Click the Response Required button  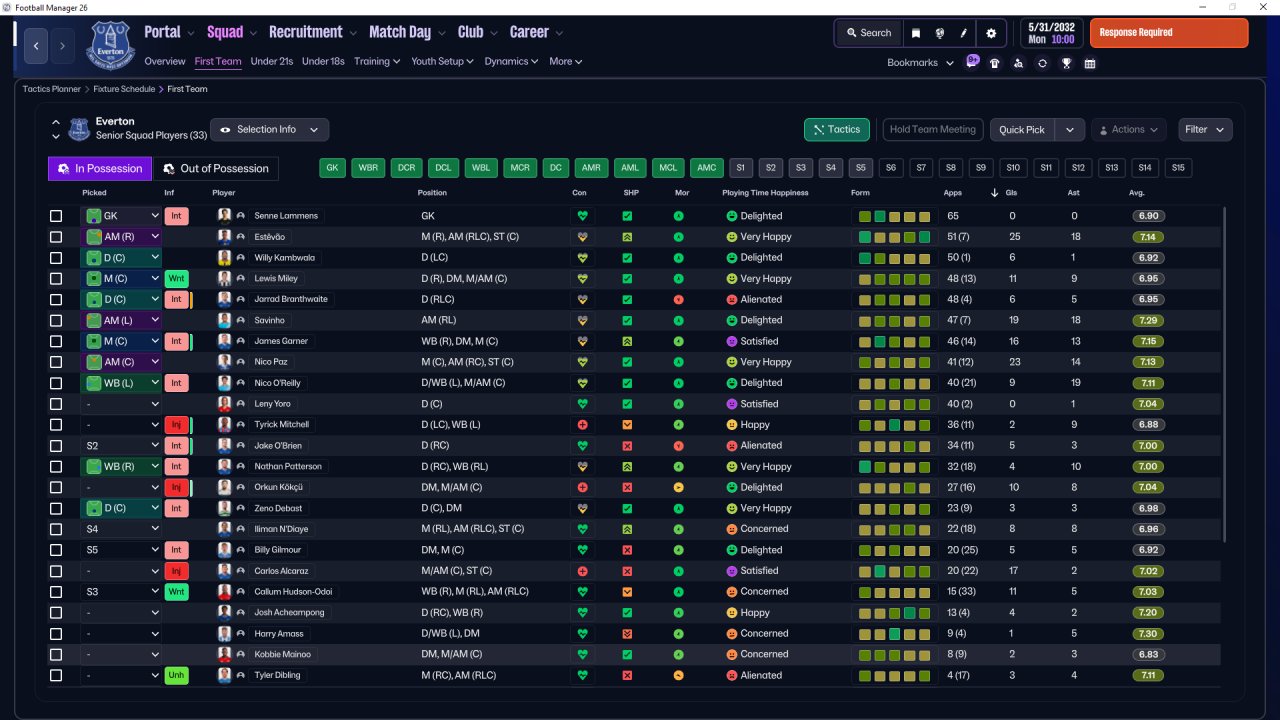tap(1168, 33)
